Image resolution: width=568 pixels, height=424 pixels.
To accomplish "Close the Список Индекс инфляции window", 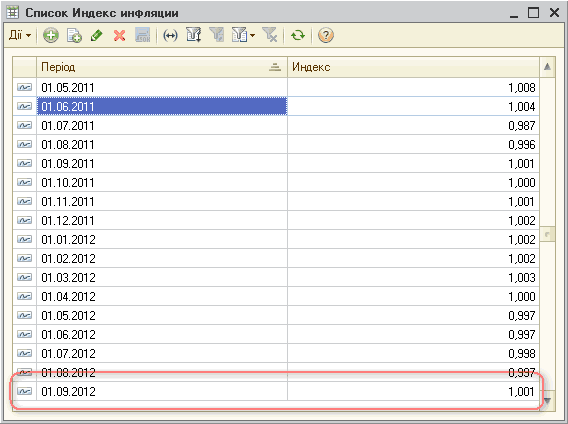I will (x=554, y=13).
